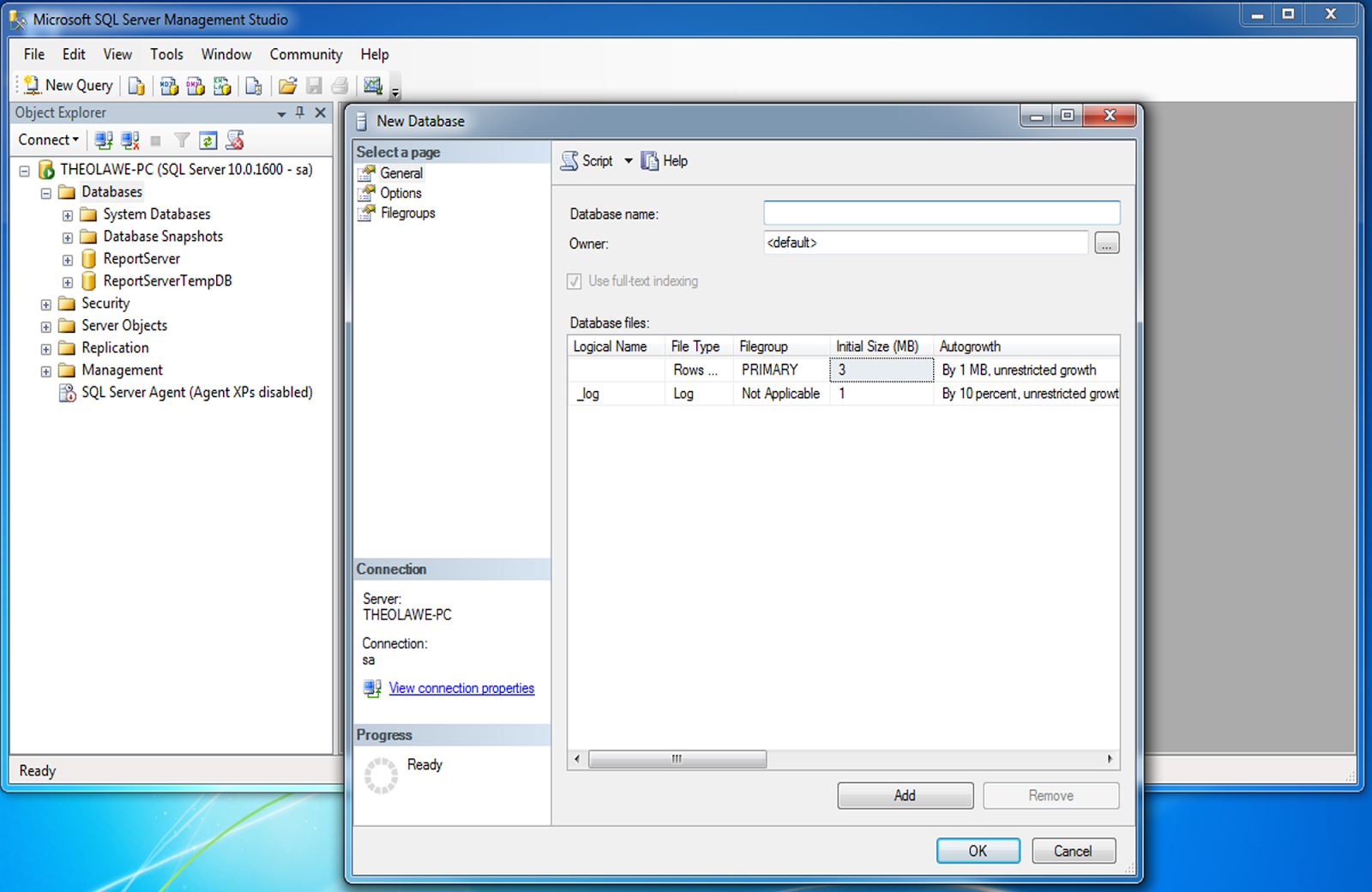Click the Owner field showing <default>
This screenshot has height=892, width=1372.
tap(926, 243)
